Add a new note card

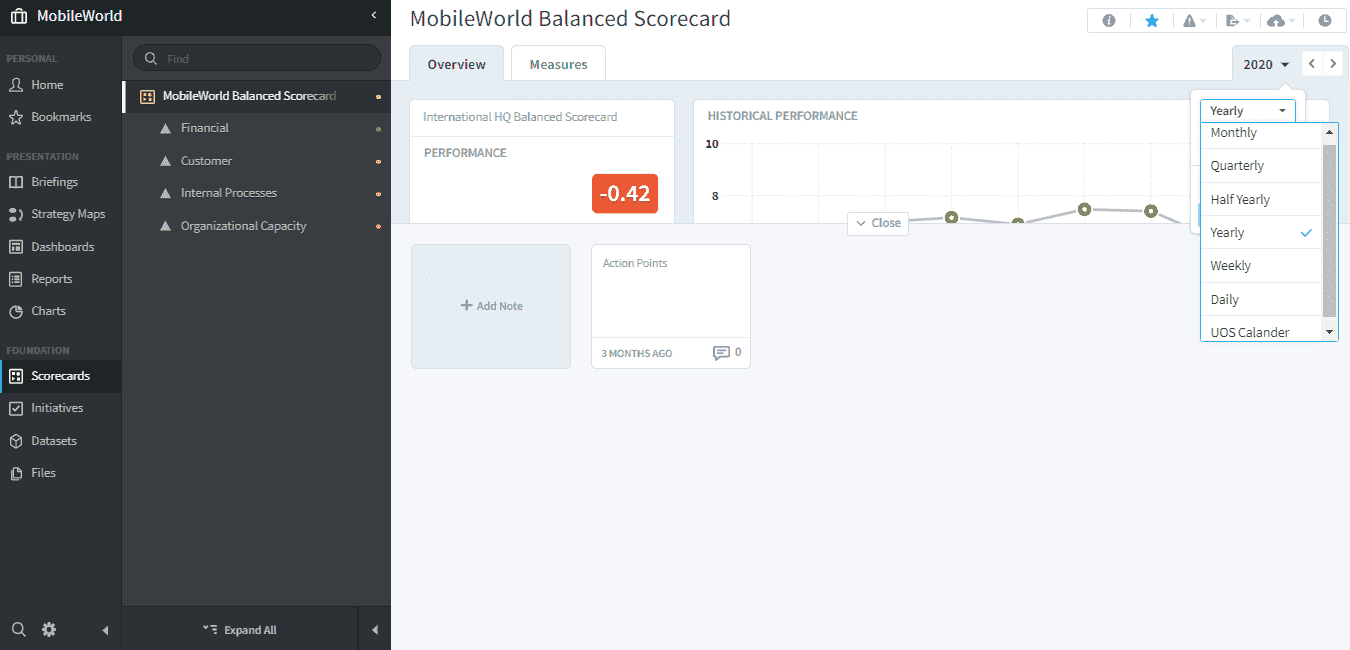coord(491,306)
